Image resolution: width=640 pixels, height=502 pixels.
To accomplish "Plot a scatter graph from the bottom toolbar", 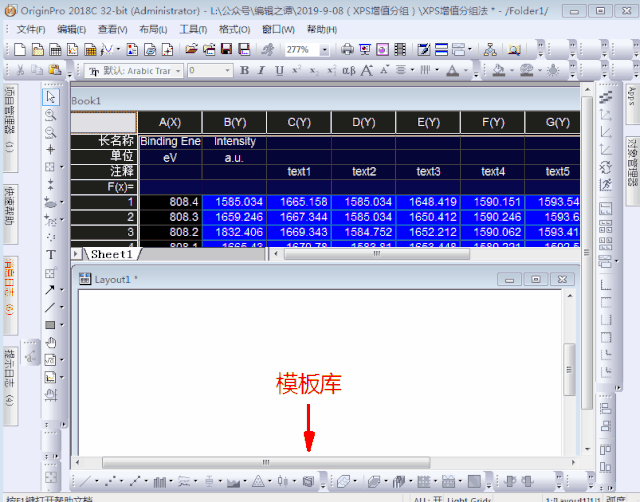I will (x=110, y=482).
